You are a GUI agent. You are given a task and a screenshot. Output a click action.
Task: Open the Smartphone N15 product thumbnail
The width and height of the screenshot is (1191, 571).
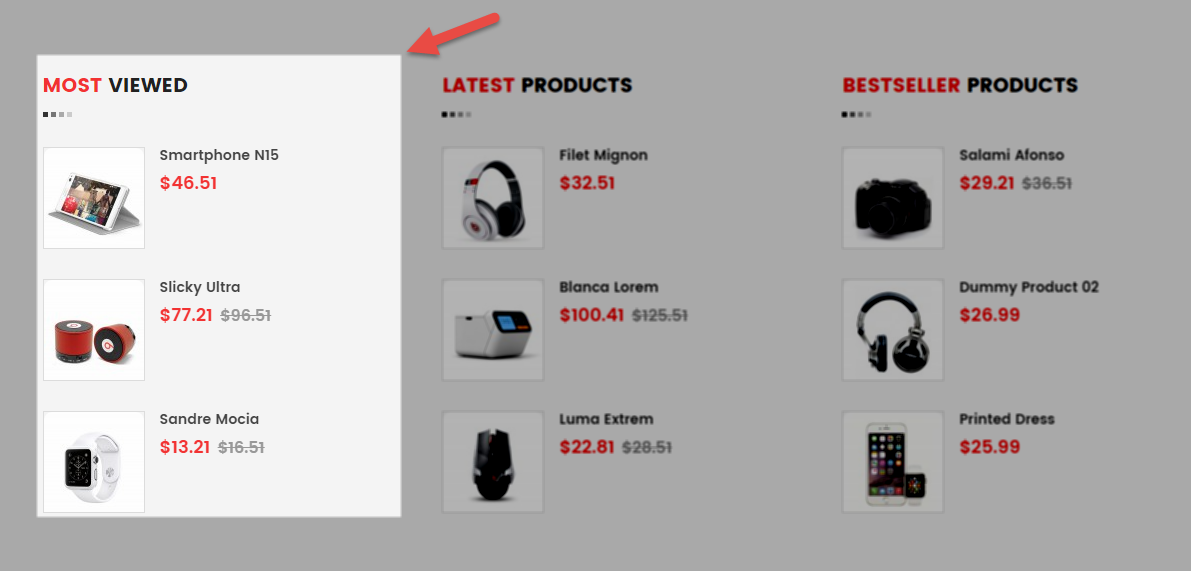tap(94, 197)
